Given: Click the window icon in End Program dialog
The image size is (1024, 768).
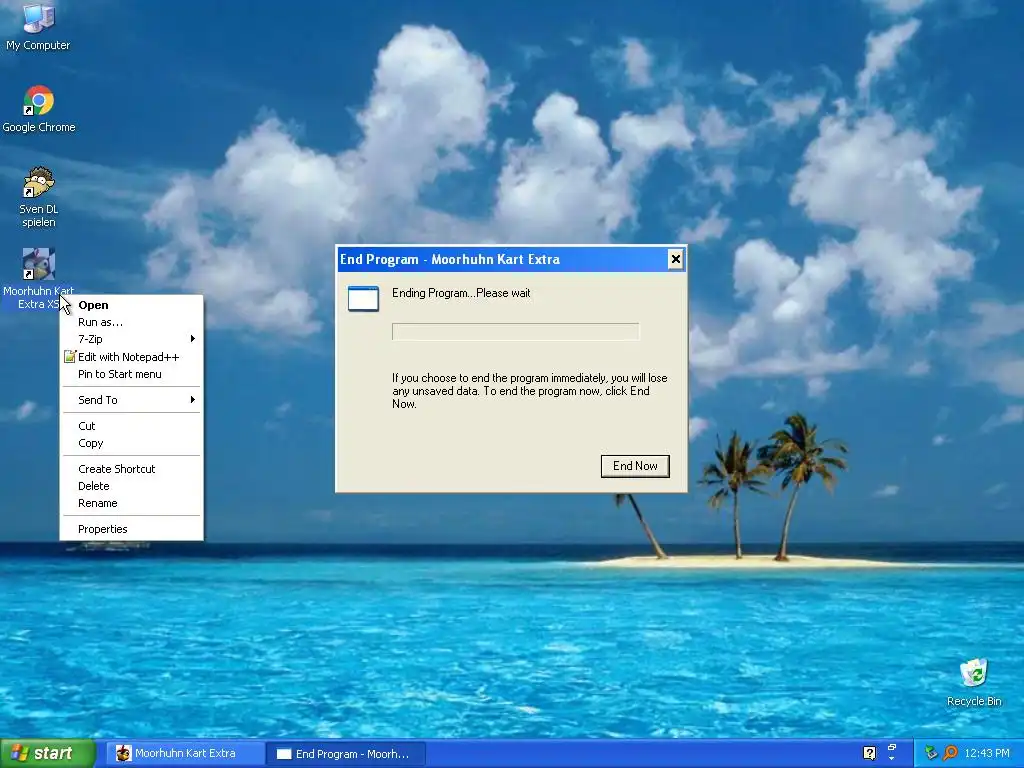Looking at the screenshot, I should pos(363,298).
